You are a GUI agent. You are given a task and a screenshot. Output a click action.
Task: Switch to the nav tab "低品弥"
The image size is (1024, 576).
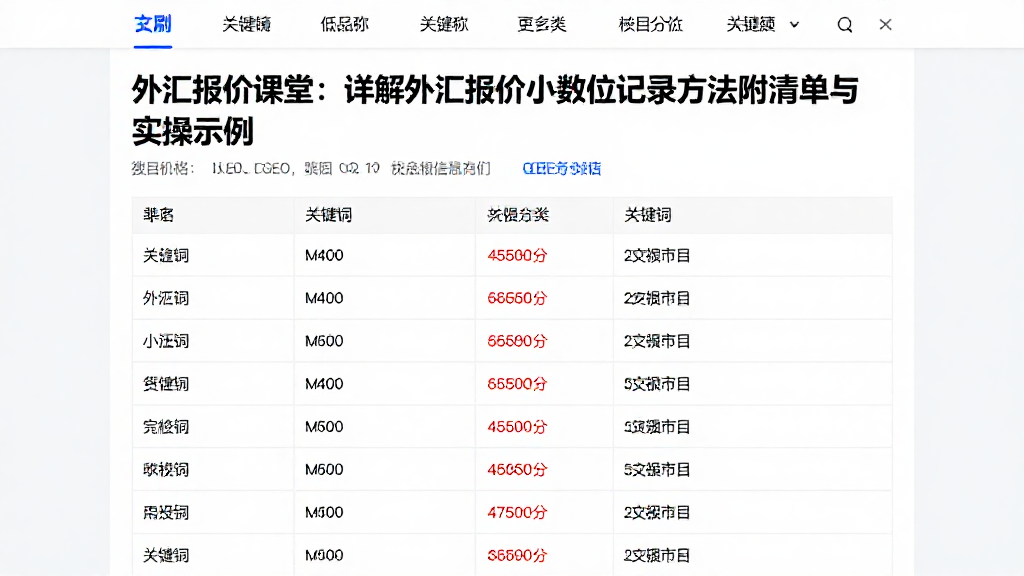[344, 24]
